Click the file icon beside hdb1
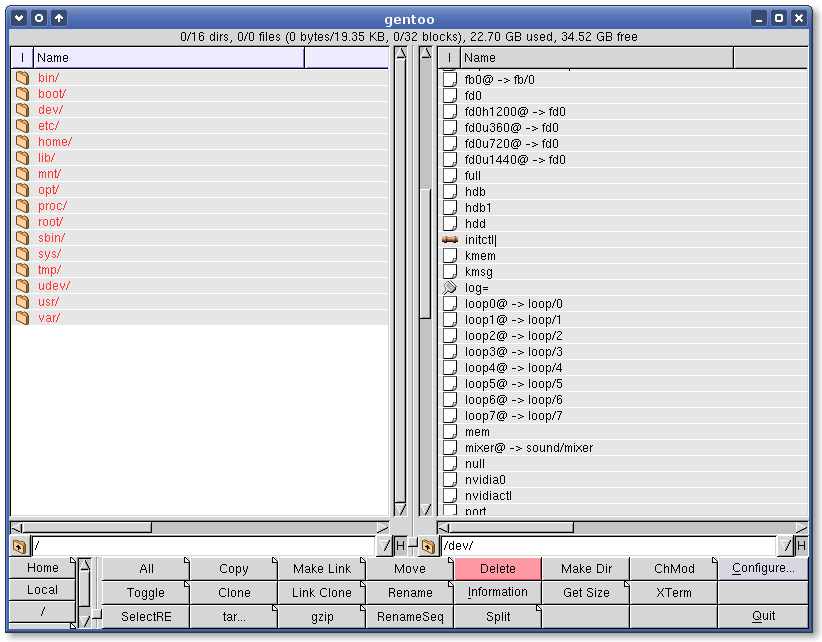This screenshot has width=822, height=642. tap(450, 208)
